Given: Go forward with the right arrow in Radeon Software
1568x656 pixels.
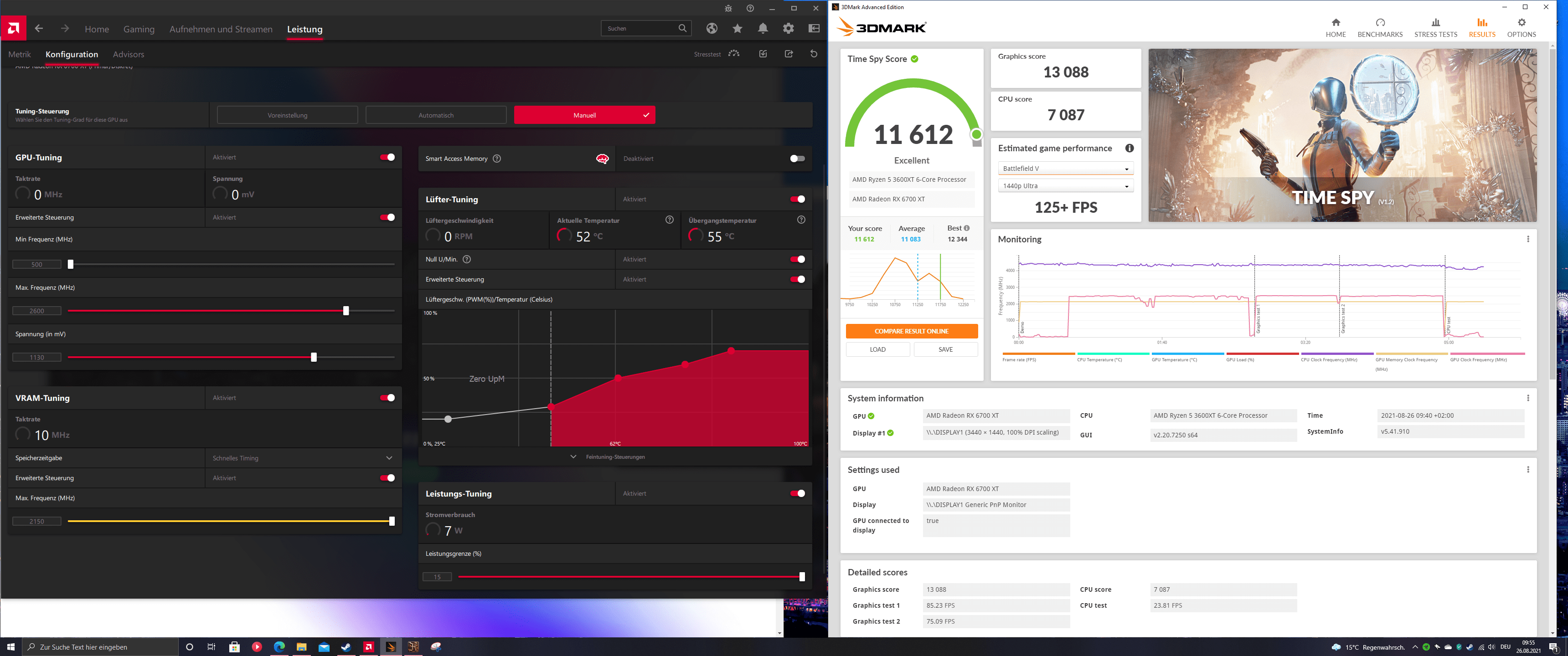Looking at the screenshot, I should 65,29.
